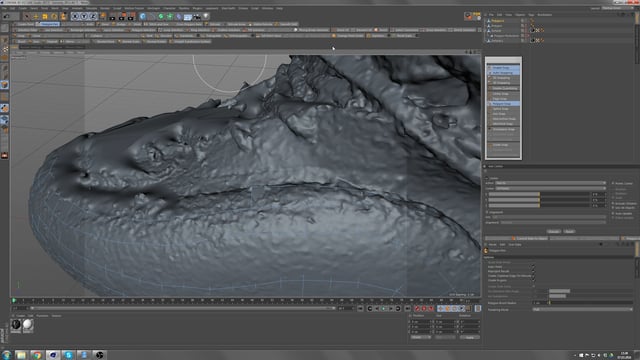640x360 pixels.
Task: Open the Objects menu in Object Manager
Action: (x=520, y=15)
